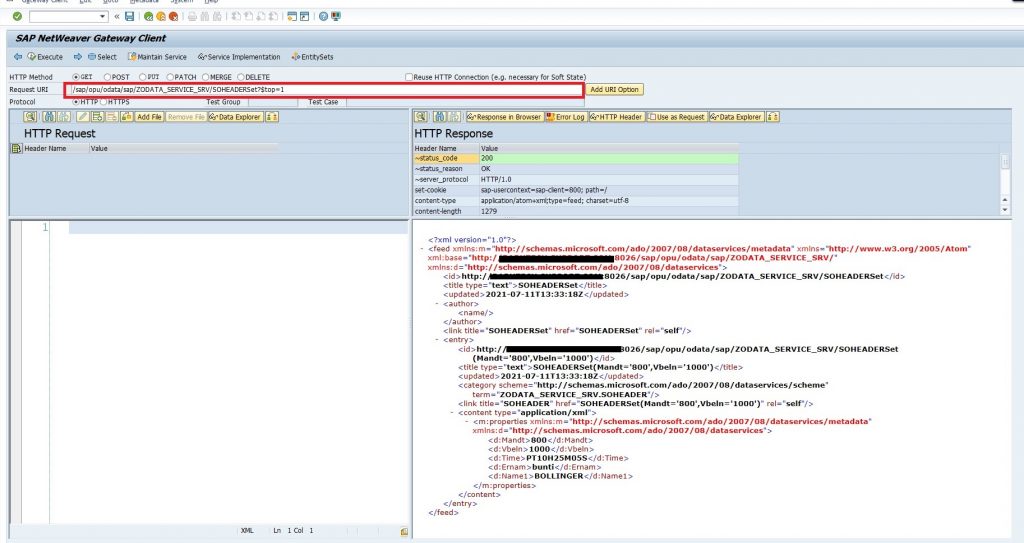Click the Print icon in the toolbar
The height and width of the screenshot is (543, 1024).
192,16
